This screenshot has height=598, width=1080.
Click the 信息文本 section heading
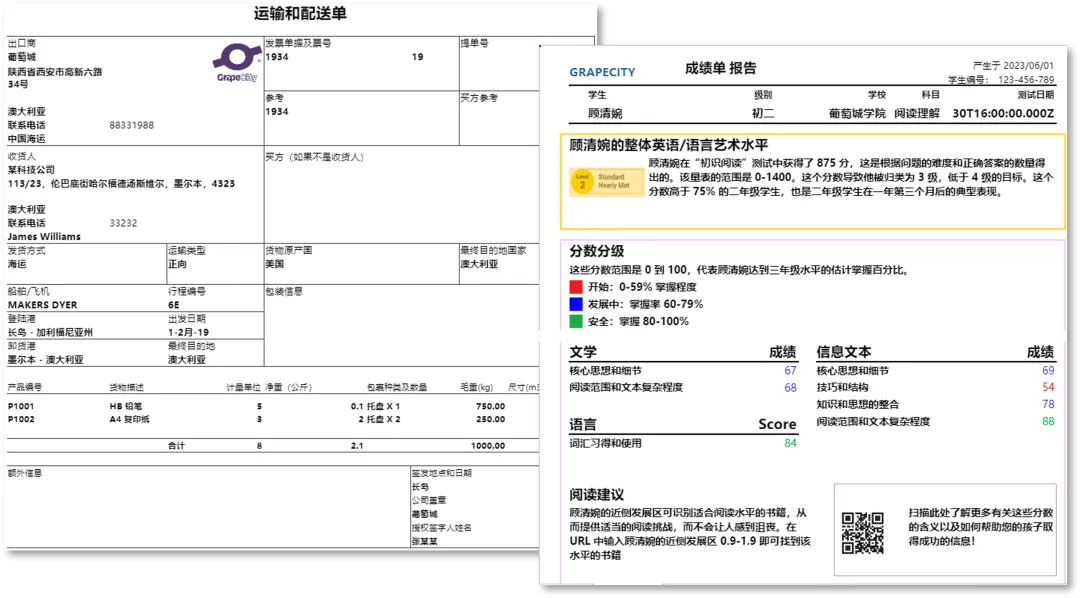pyautogui.click(x=844, y=352)
